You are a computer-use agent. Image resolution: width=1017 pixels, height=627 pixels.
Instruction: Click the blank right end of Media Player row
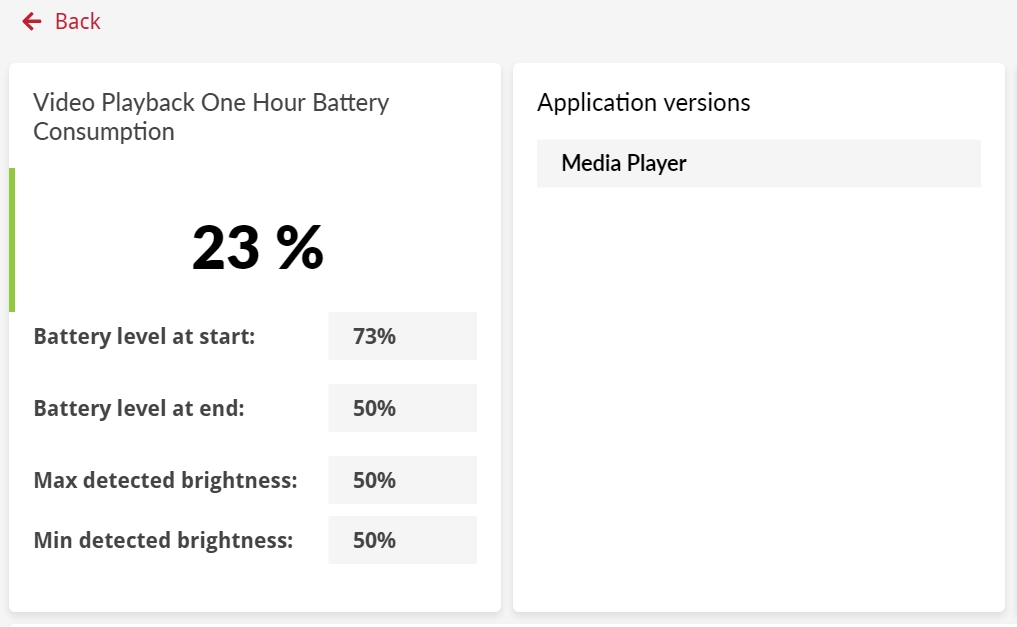click(900, 163)
